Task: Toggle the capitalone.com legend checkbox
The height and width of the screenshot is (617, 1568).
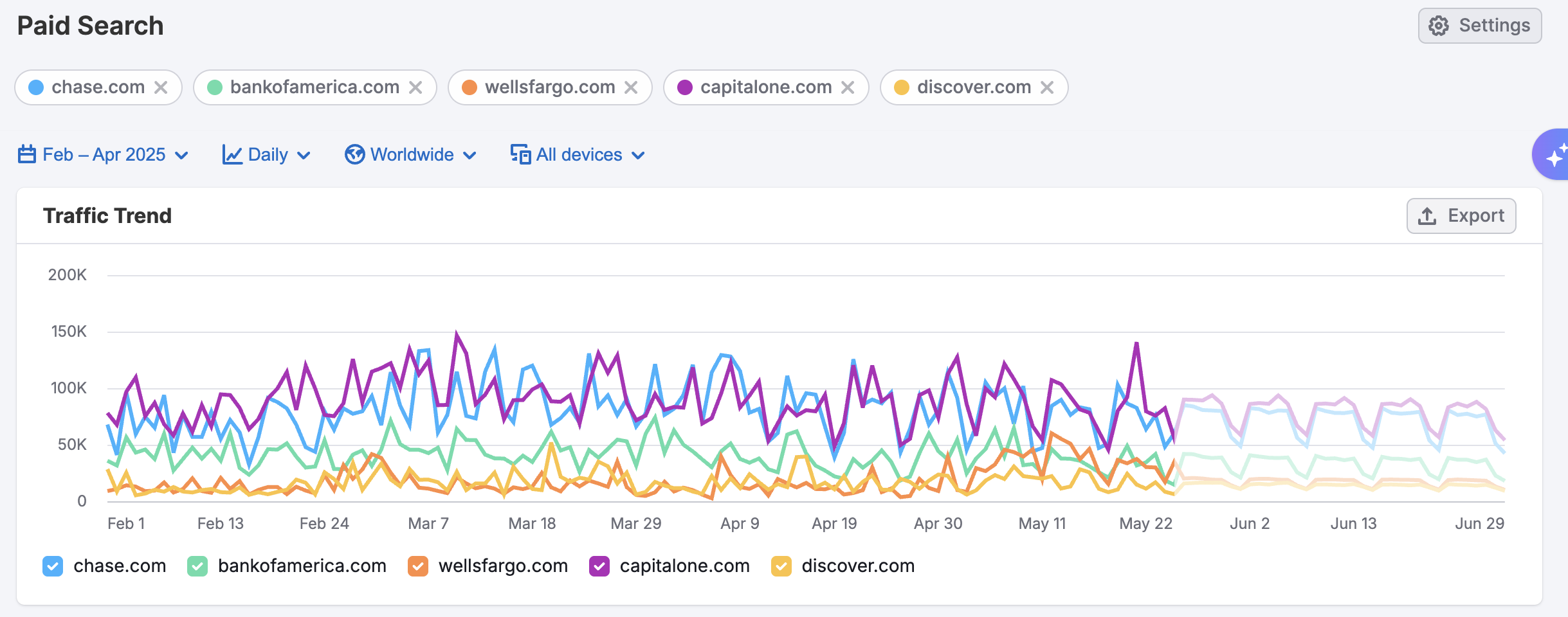Action: [x=599, y=566]
